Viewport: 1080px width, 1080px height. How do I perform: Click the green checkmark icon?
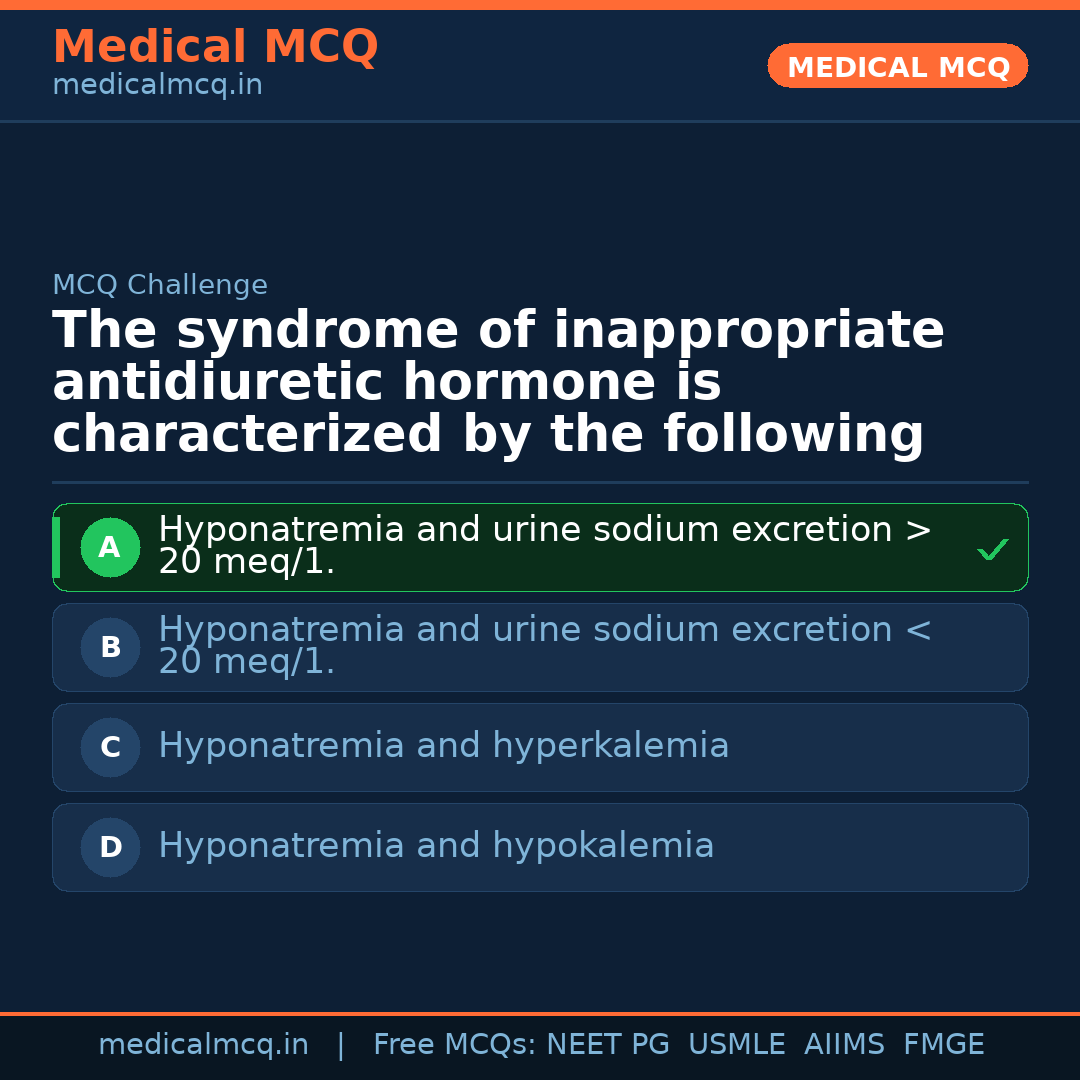click(992, 549)
